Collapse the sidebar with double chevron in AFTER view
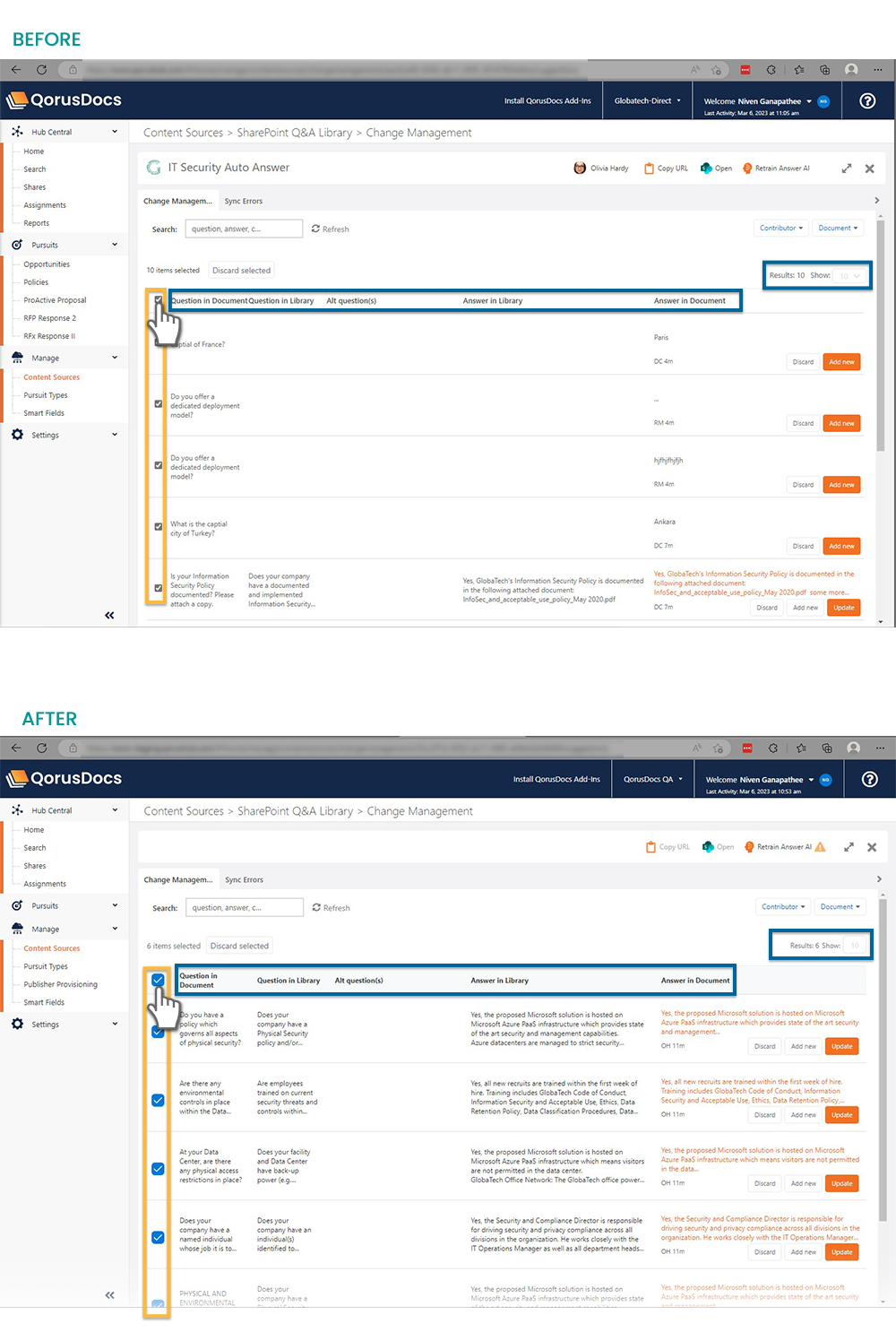The width and height of the screenshot is (896, 1332). pyautogui.click(x=109, y=1294)
